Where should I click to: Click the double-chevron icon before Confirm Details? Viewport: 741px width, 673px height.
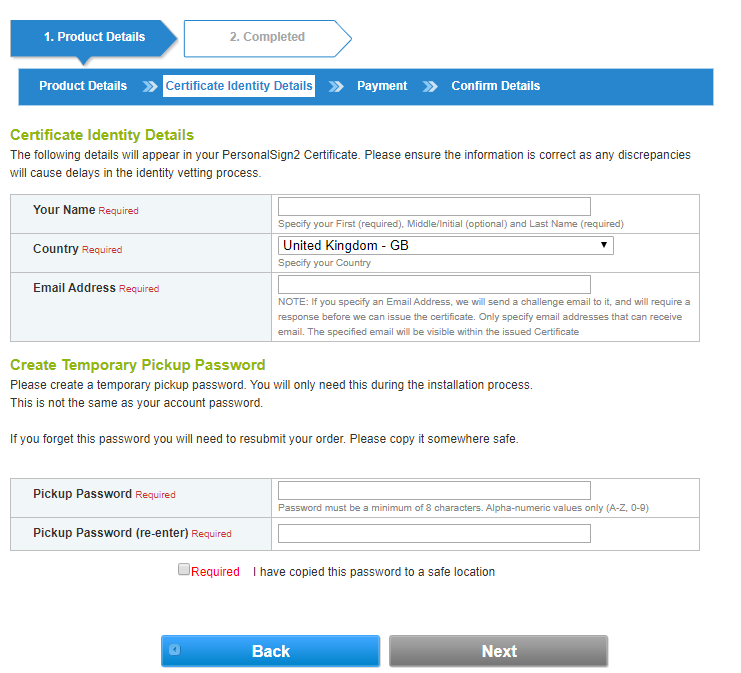430,86
